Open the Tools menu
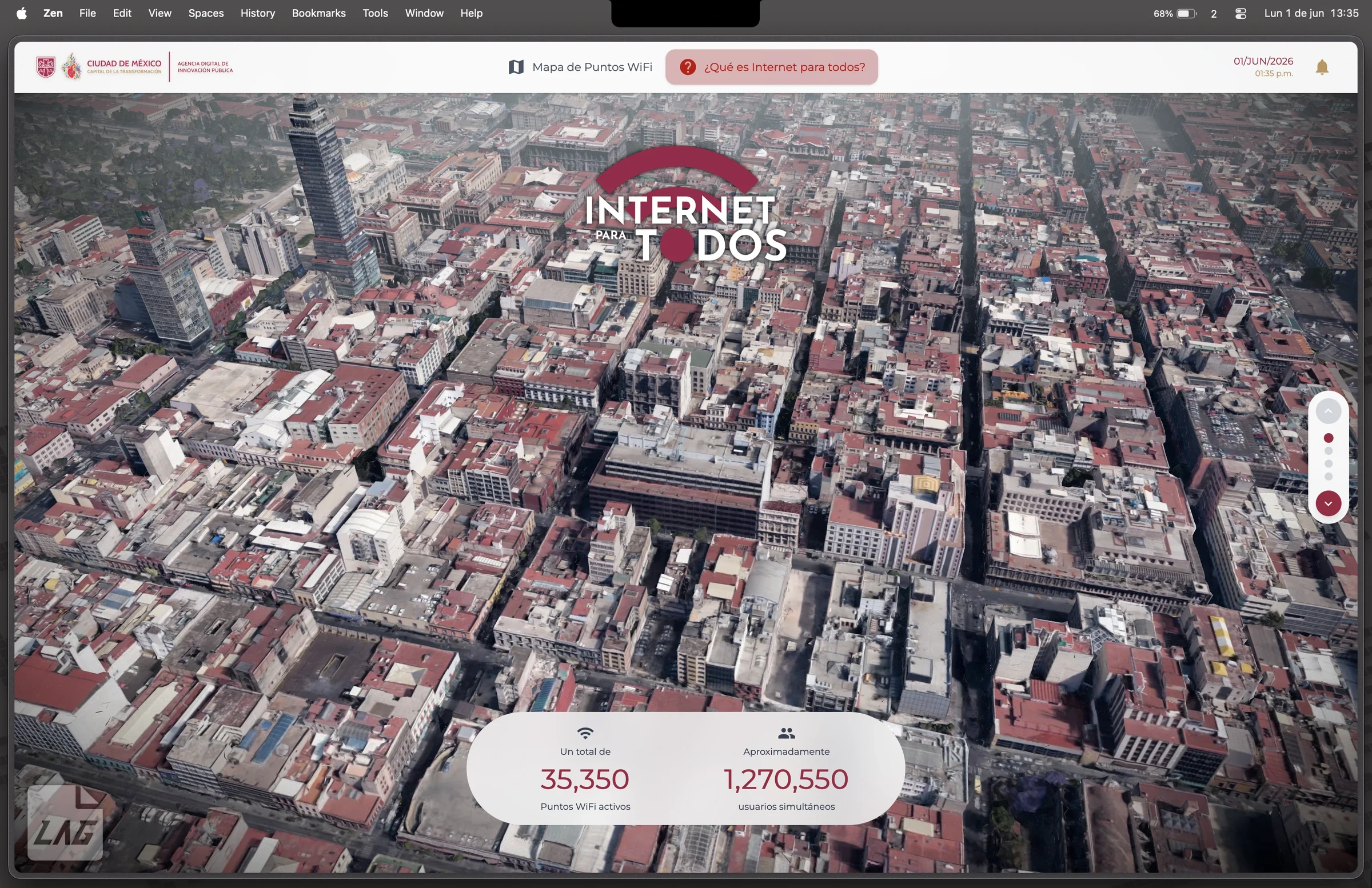This screenshot has height=888, width=1372. click(x=375, y=13)
